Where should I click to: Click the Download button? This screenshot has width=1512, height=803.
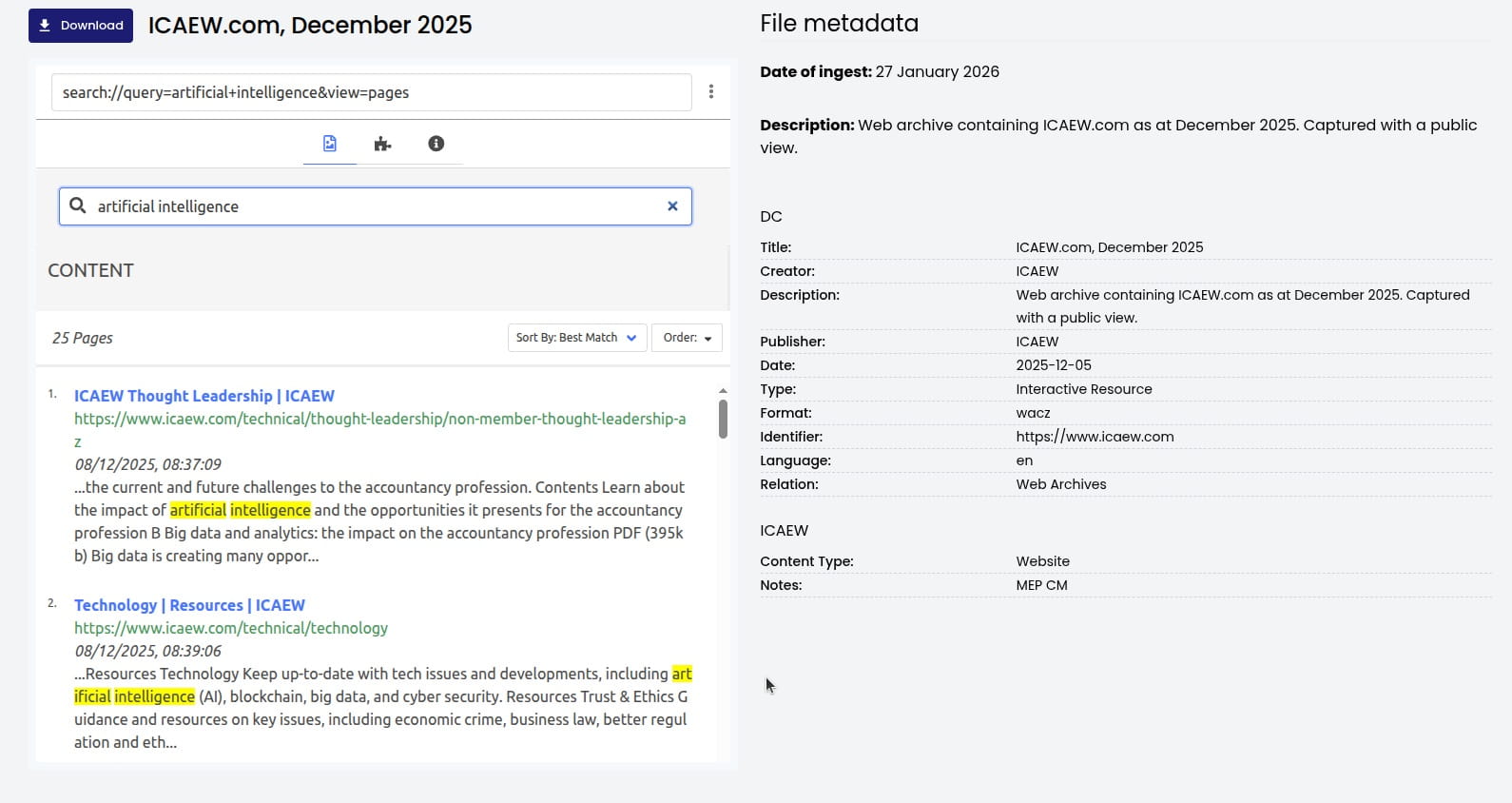tap(81, 26)
